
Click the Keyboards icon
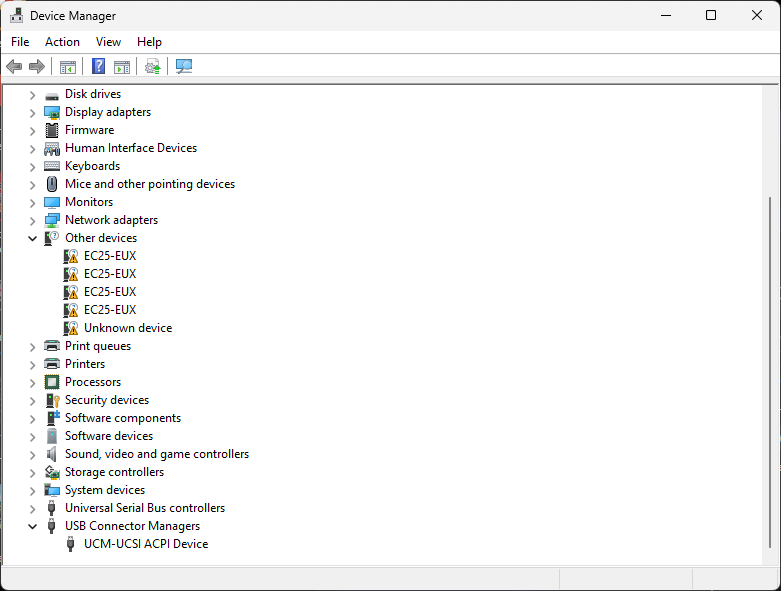coord(52,166)
